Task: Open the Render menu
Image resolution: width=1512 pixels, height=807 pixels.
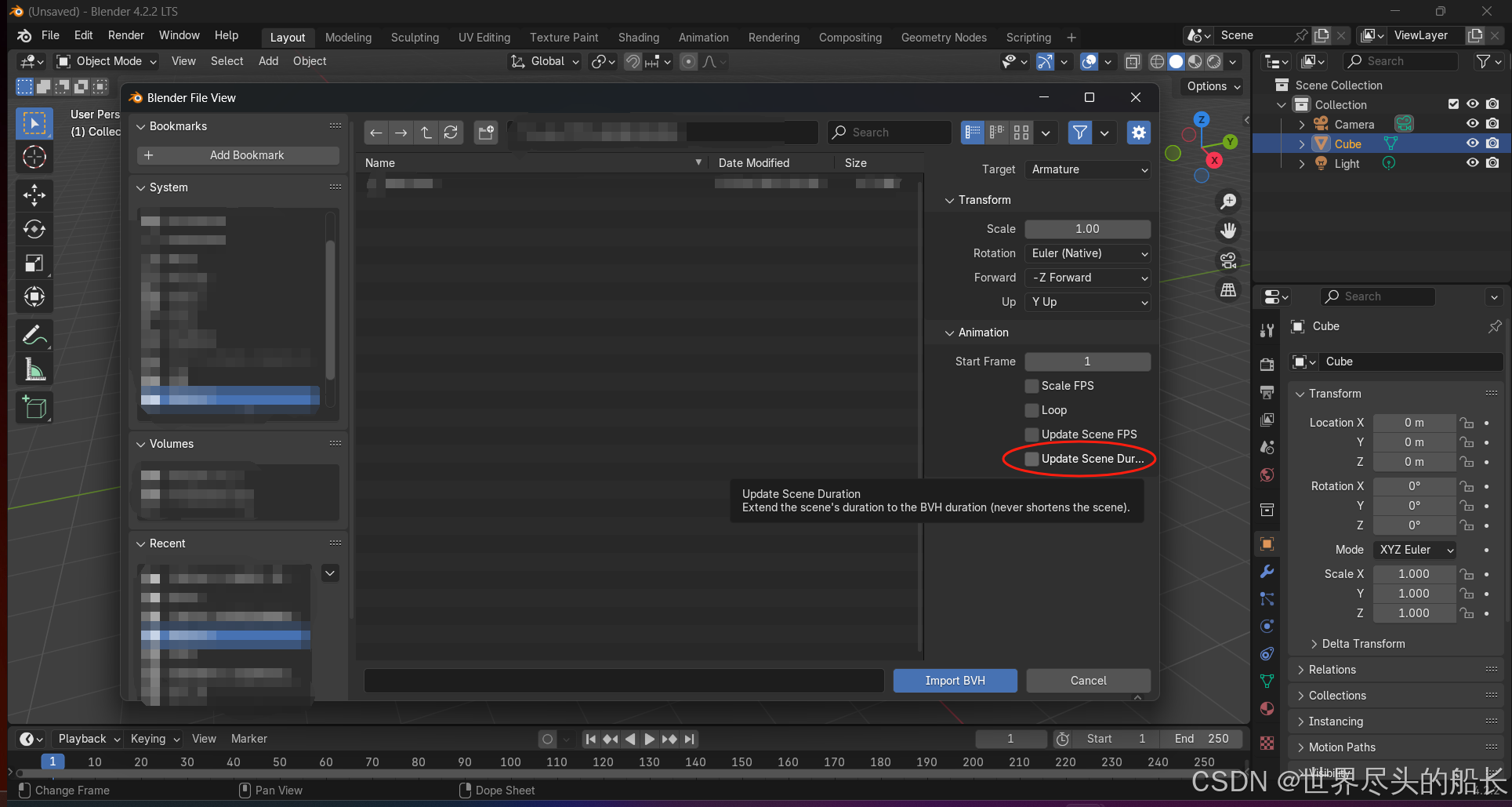Action: [126, 35]
